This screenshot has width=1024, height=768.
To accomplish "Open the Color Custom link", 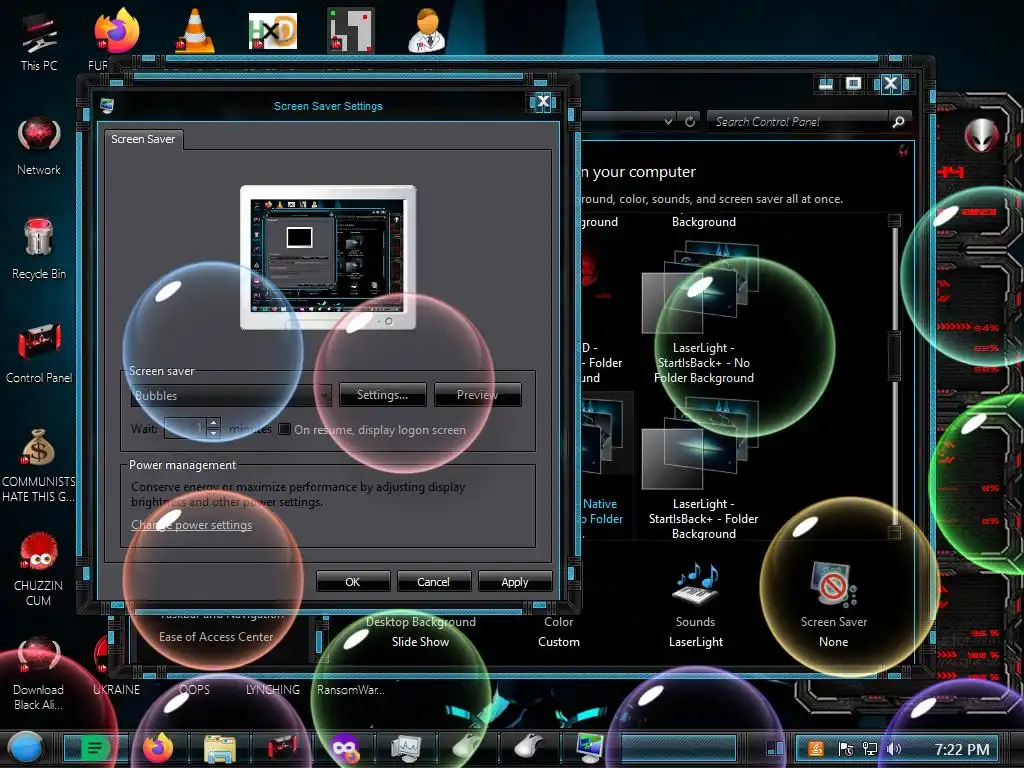I will coord(558,632).
